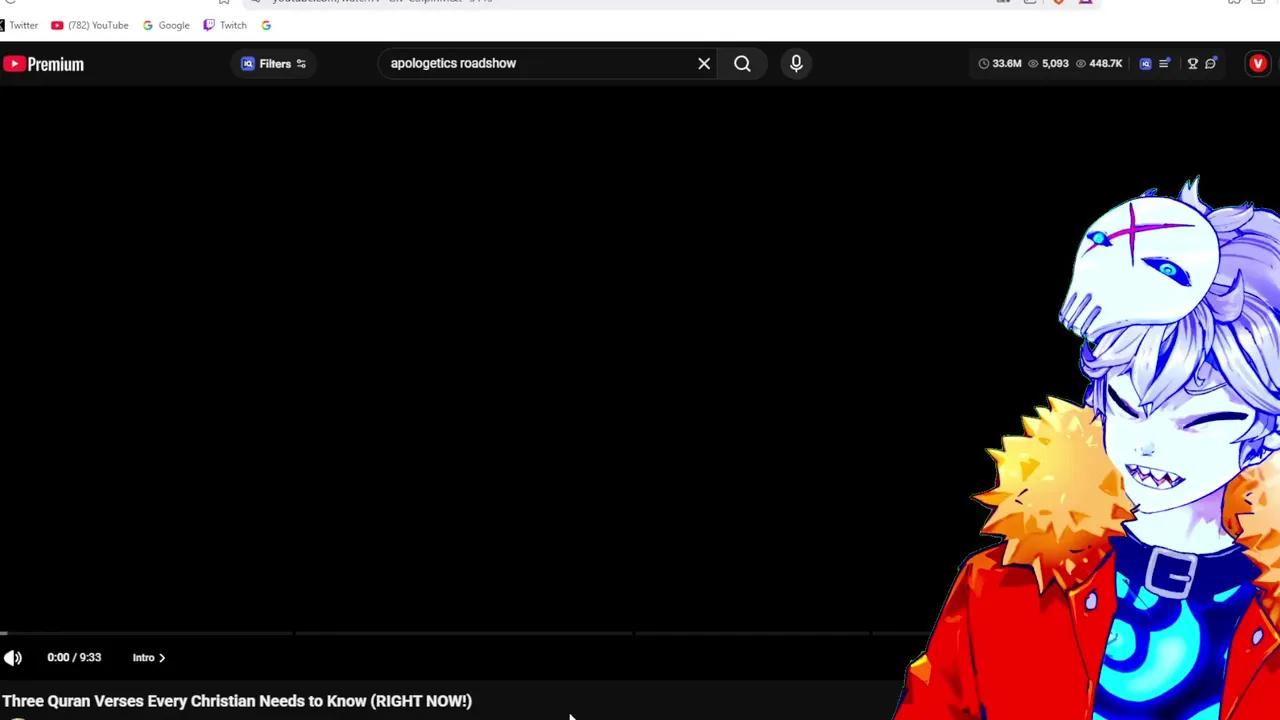Click the 33.6M clock stat
This screenshot has height=720, width=1280.
point(1000,64)
